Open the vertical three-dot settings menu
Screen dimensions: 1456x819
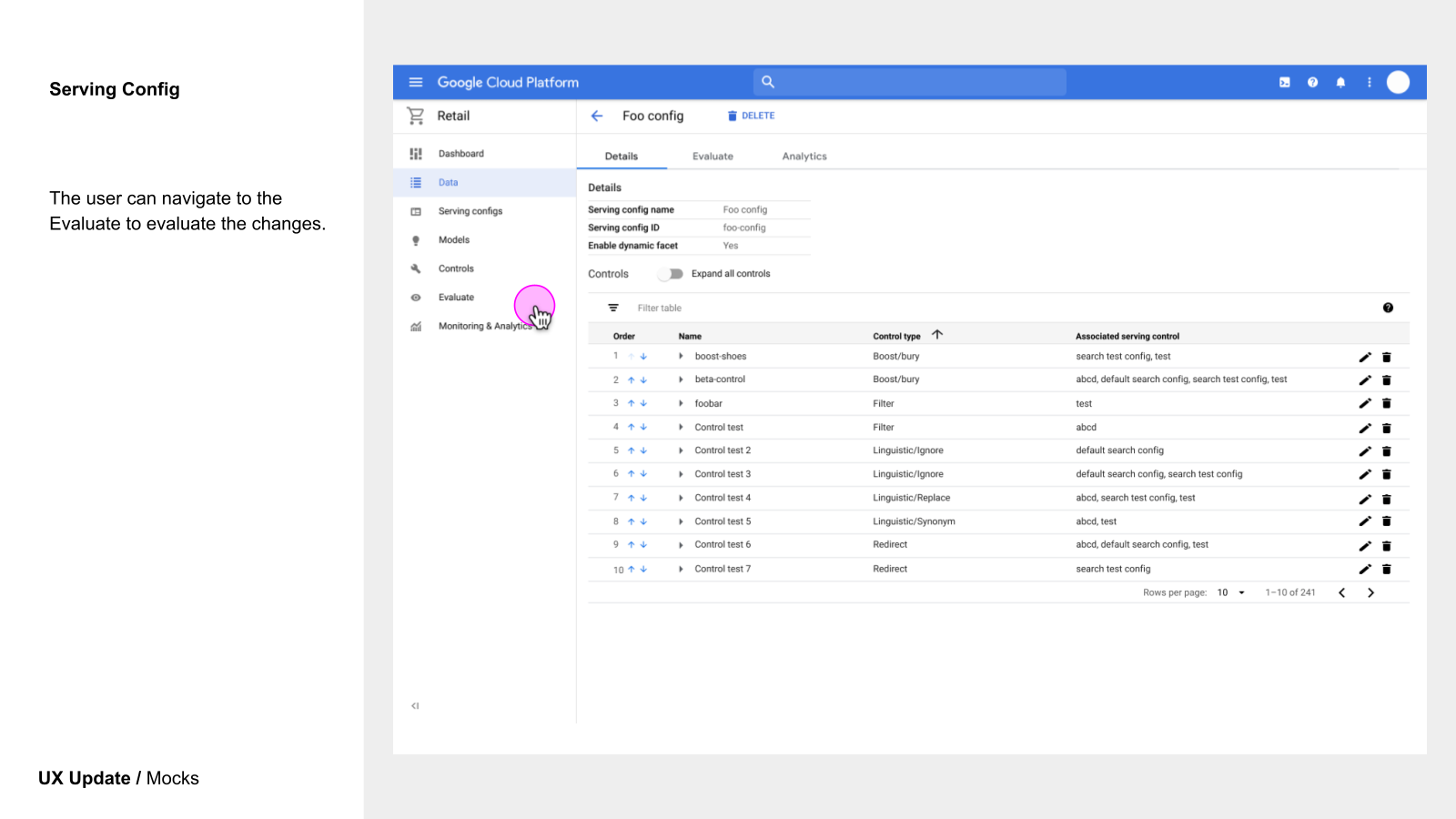tap(1369, 82)
